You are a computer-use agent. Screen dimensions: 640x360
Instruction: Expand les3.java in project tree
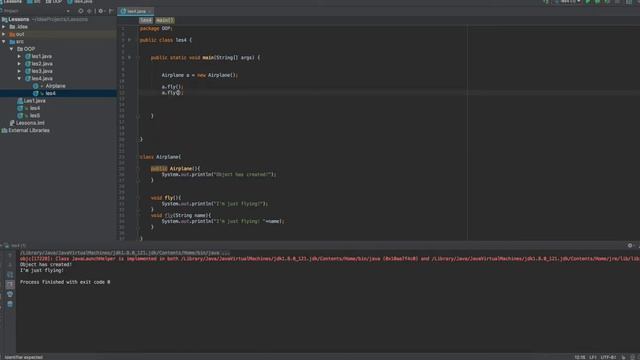(x=19, y=71)
